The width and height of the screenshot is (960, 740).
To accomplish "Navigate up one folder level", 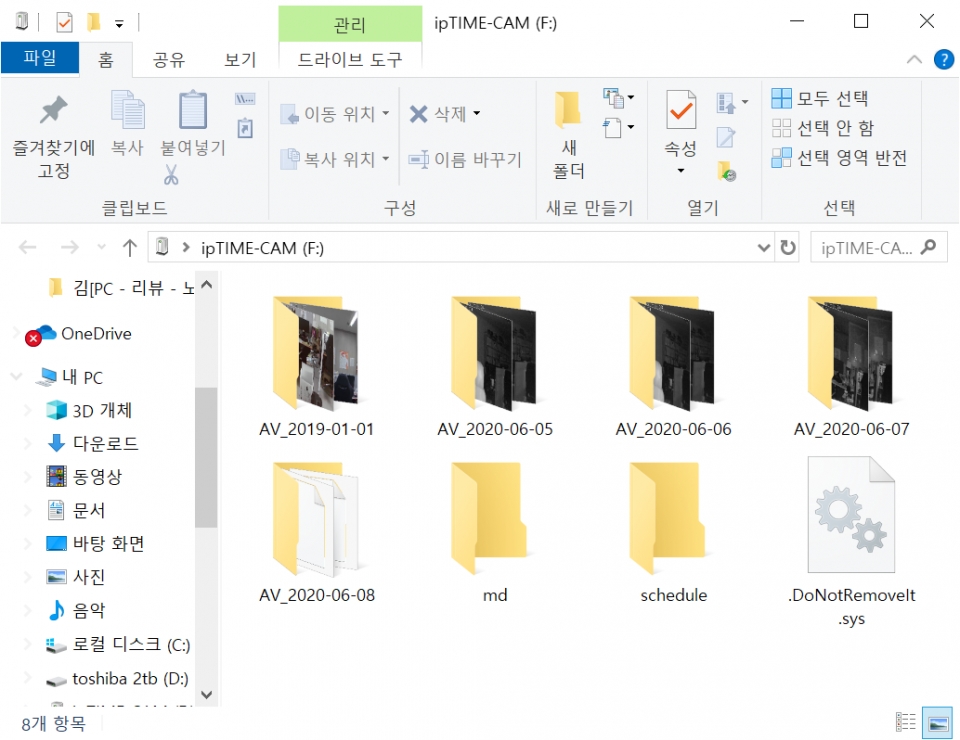I will click(x=129, y=248).
